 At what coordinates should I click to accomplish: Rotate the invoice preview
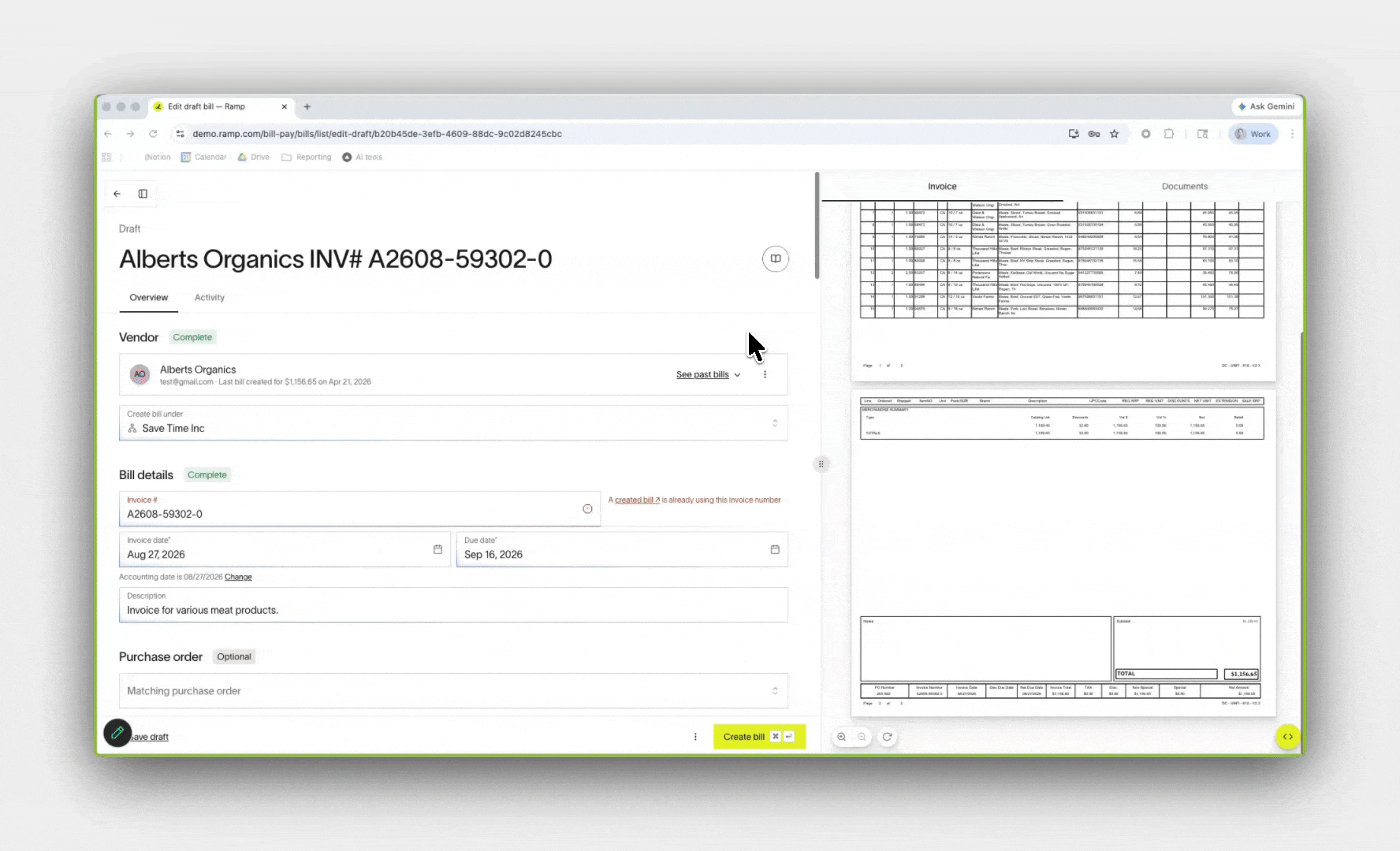coord(888,737)
